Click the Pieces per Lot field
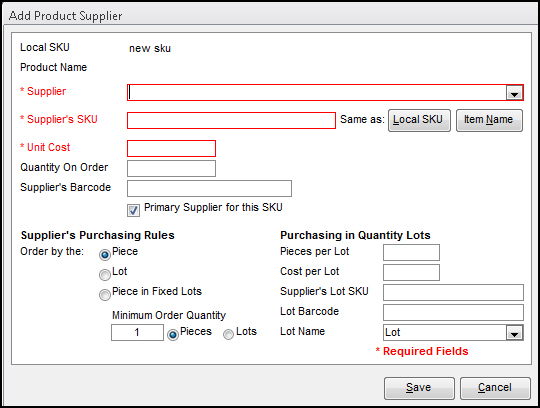Viewport: 540px width, 408px height. (x=411, y=252)
